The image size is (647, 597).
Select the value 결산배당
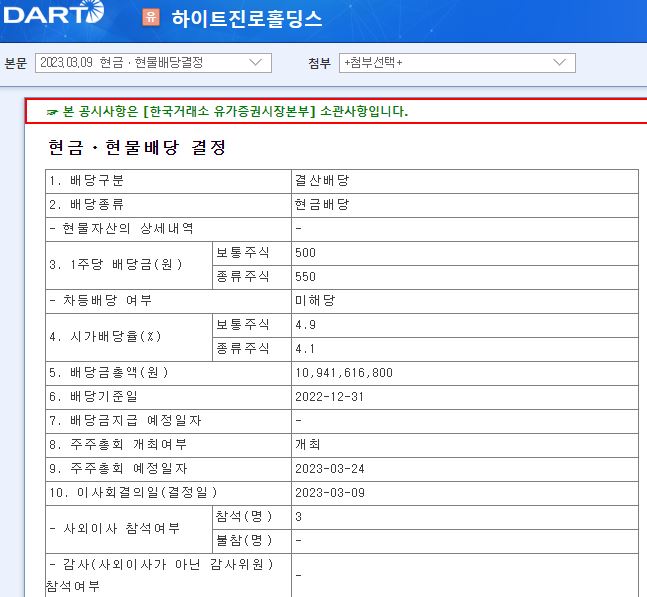(322, 180)
